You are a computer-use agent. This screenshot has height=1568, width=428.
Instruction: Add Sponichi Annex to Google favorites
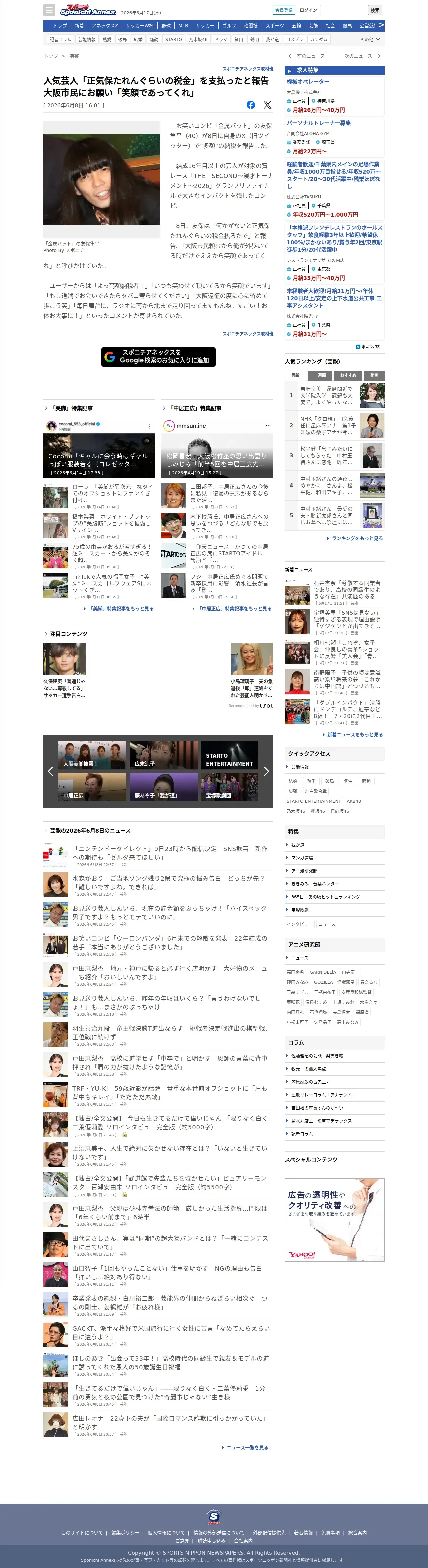(158, 357)
